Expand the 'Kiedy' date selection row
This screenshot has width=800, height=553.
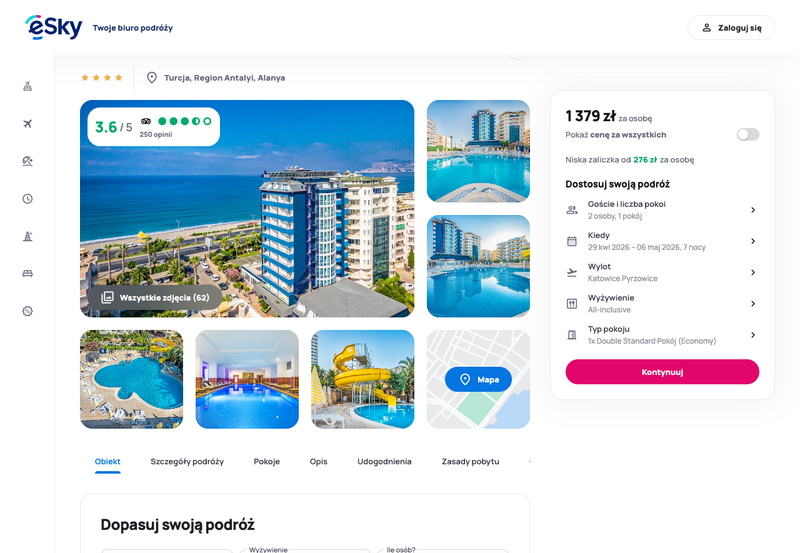[x=662, y=241]
